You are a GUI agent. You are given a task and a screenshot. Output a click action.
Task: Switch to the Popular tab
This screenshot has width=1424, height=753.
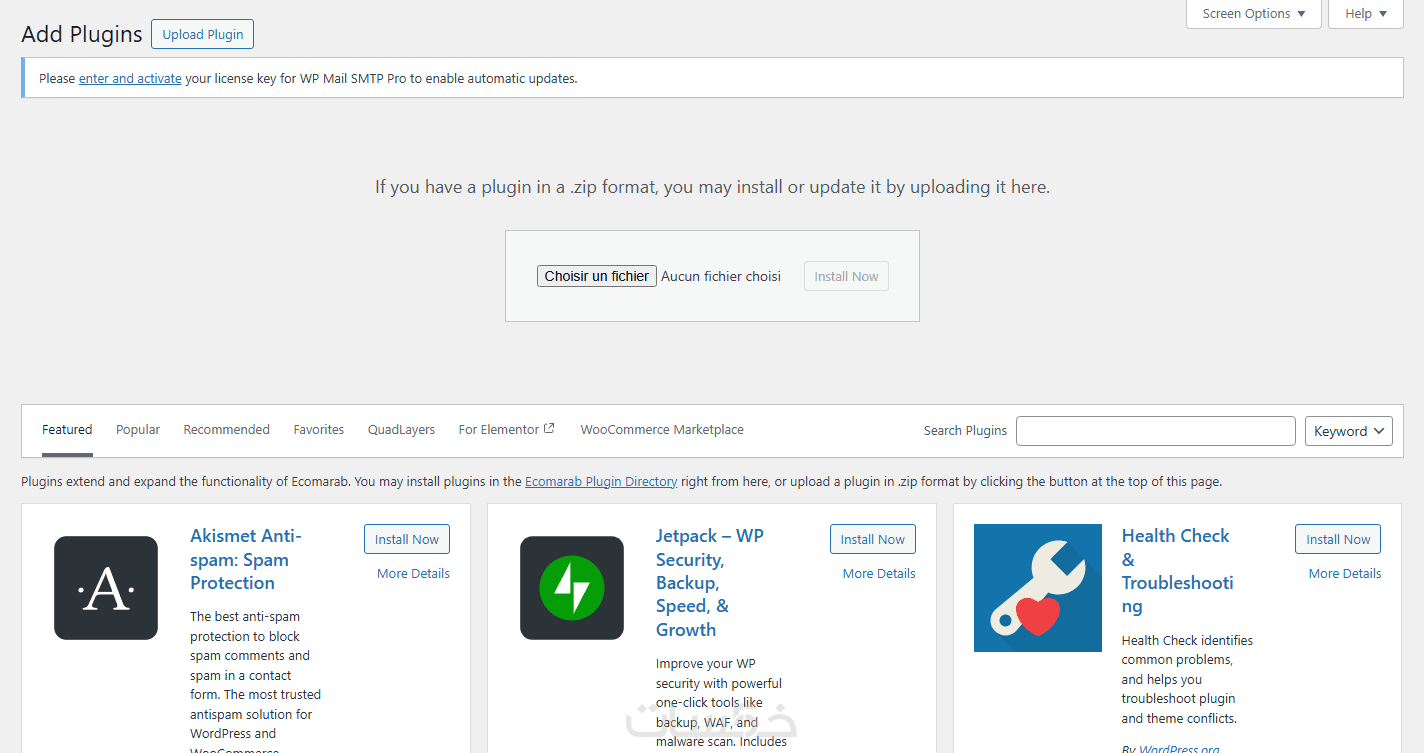click(138, 430)
